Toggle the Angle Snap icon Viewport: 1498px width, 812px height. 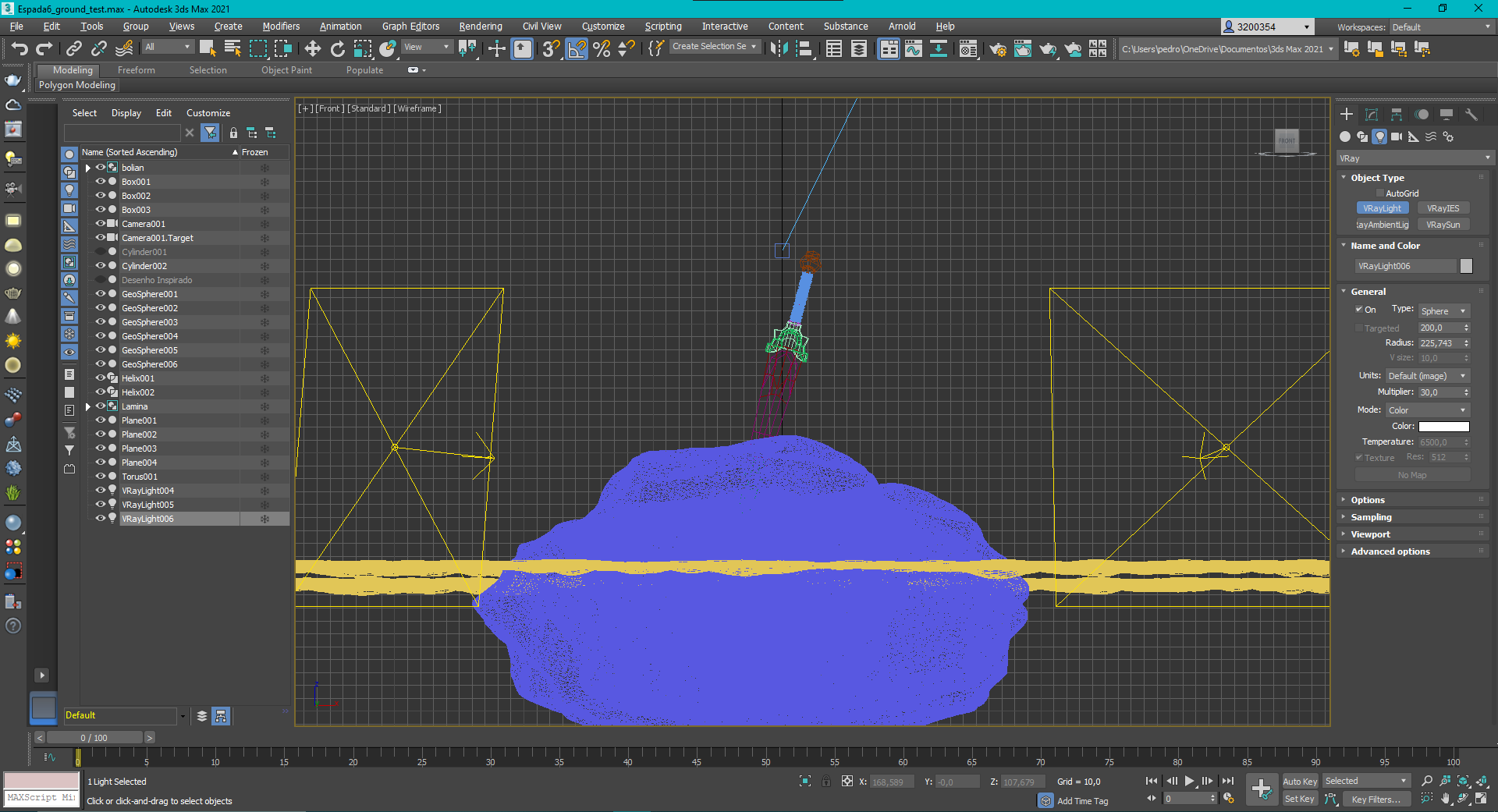coord(577,49)
